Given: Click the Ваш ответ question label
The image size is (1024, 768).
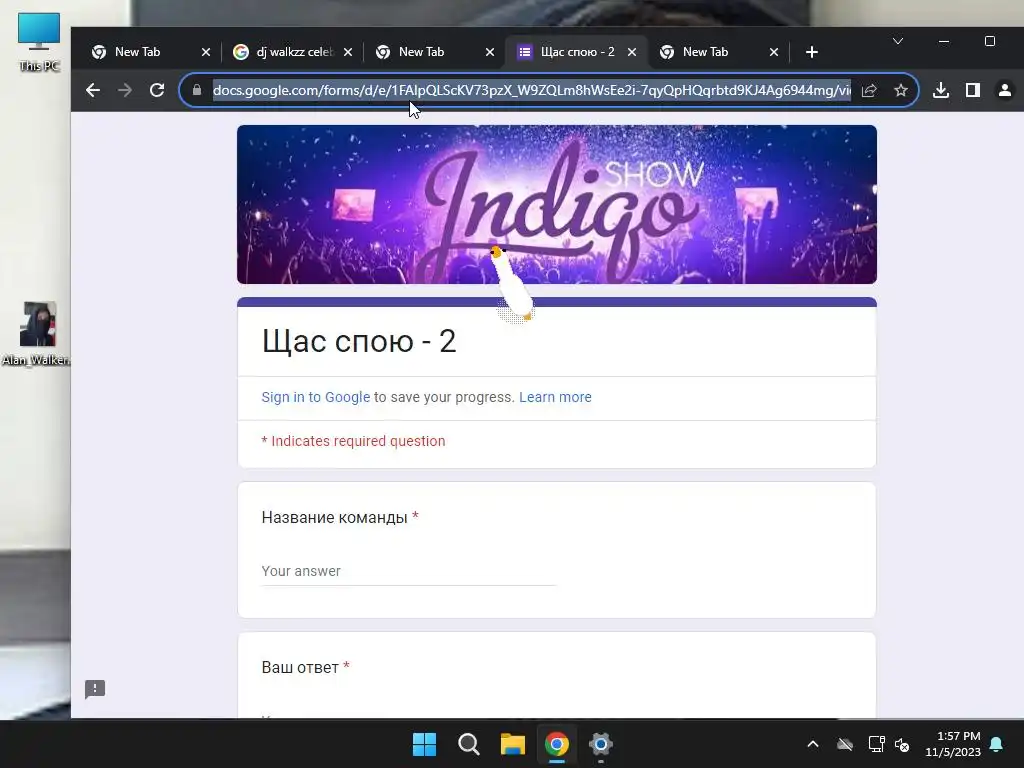Looking at the screenshot, I should [x=300, y=667].
